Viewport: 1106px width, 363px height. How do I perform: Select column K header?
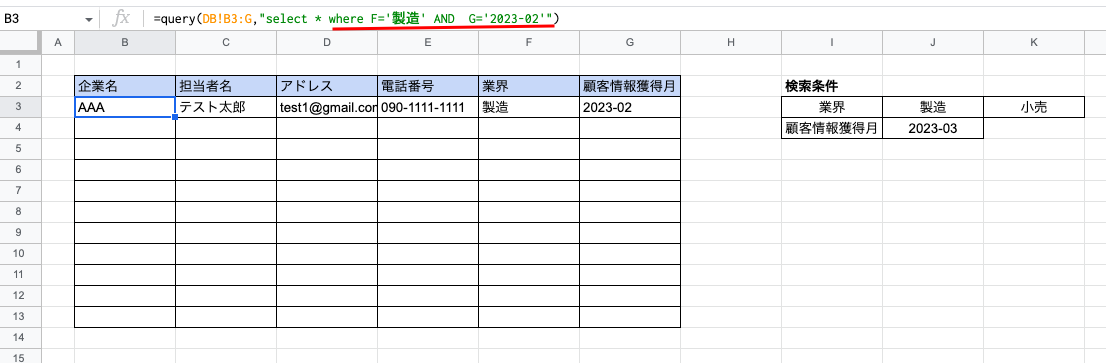[x=1033, y=43]
